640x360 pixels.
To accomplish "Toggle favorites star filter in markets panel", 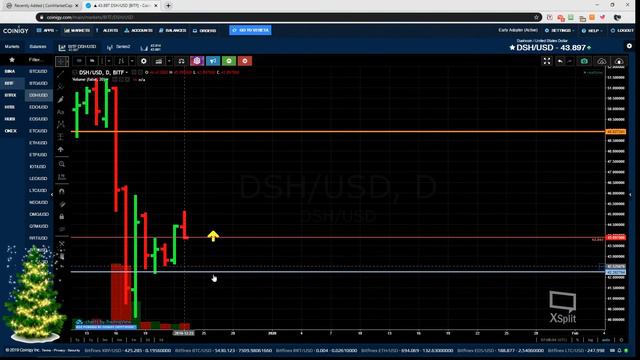I will point(12,60).
